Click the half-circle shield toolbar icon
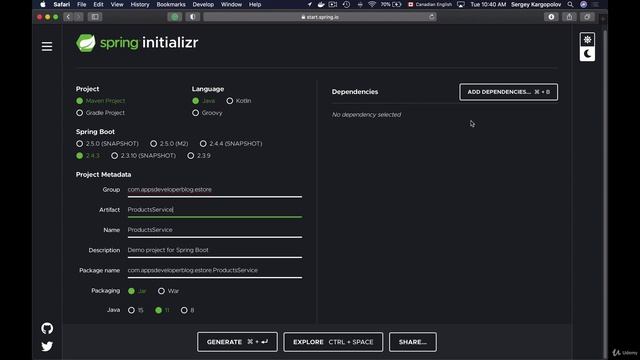The image size is (640, 360). pyautogui.click(x=193, y=17)
